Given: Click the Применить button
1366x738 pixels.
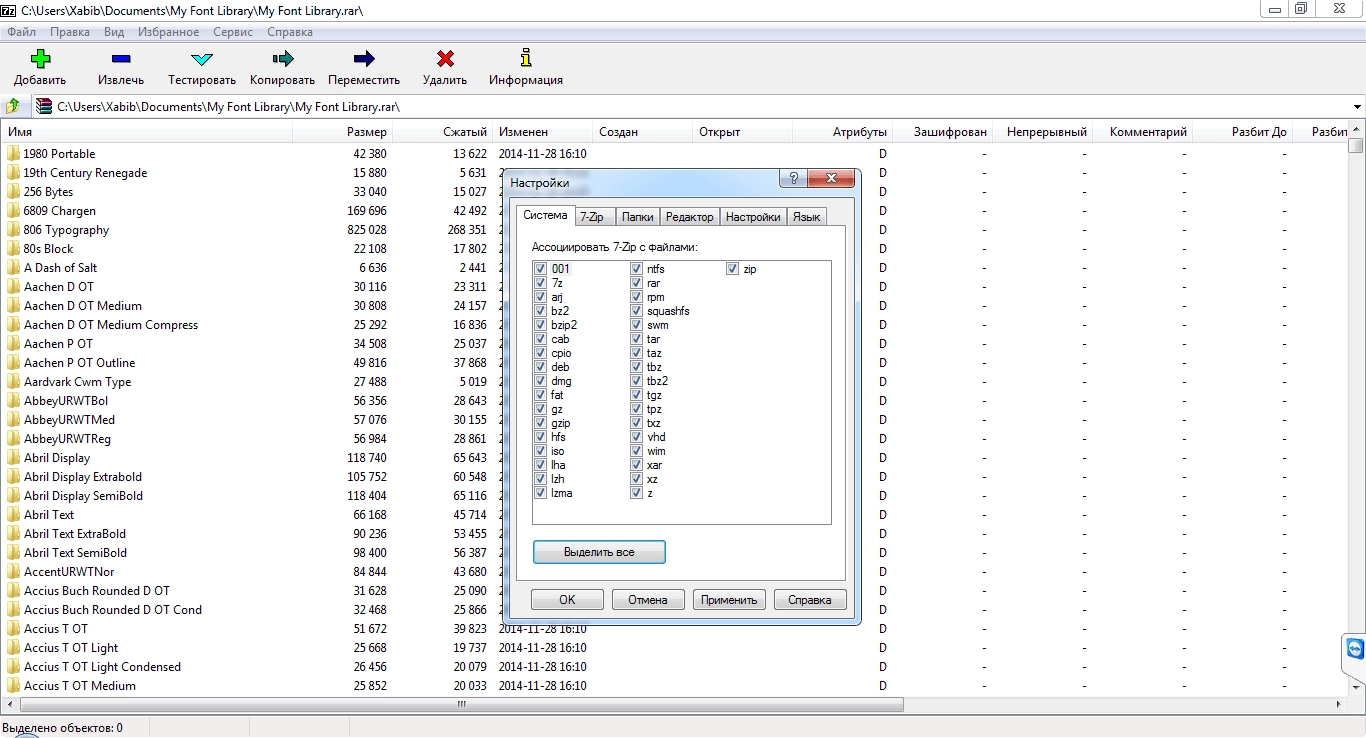Looking at the screenshot, I should [x=729, y=600].
